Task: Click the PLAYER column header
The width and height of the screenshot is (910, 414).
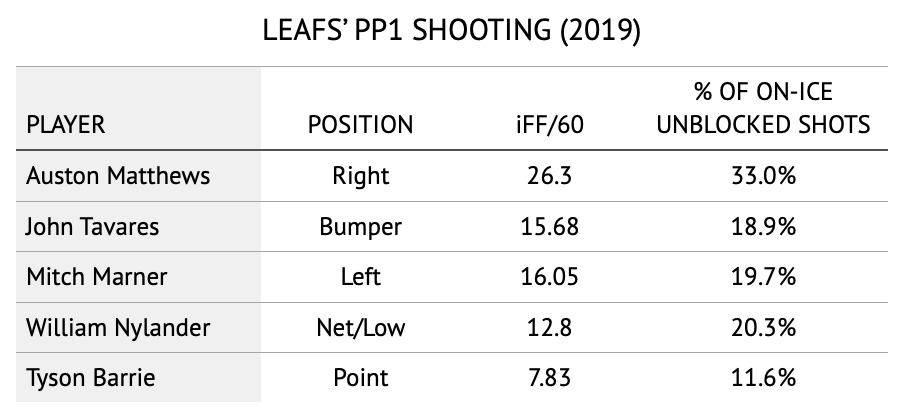Action: coord(66,125)
